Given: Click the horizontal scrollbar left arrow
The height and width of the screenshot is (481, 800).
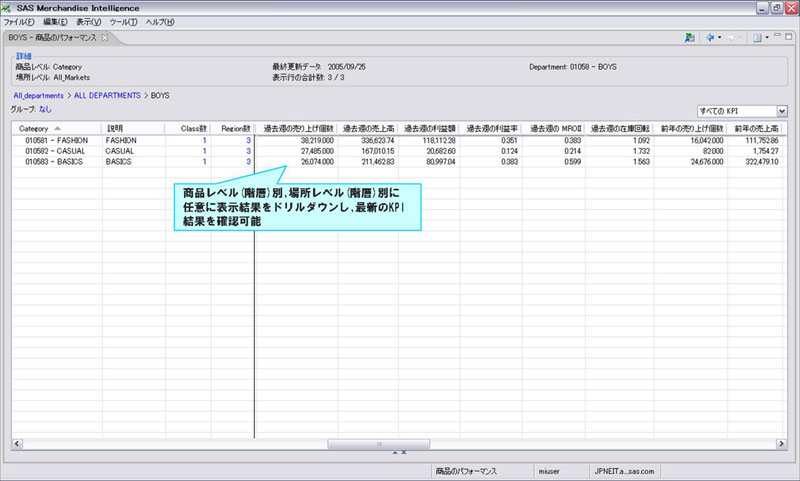Looking at the screenshot, I should pyautogui.click(x=17, y=444).
